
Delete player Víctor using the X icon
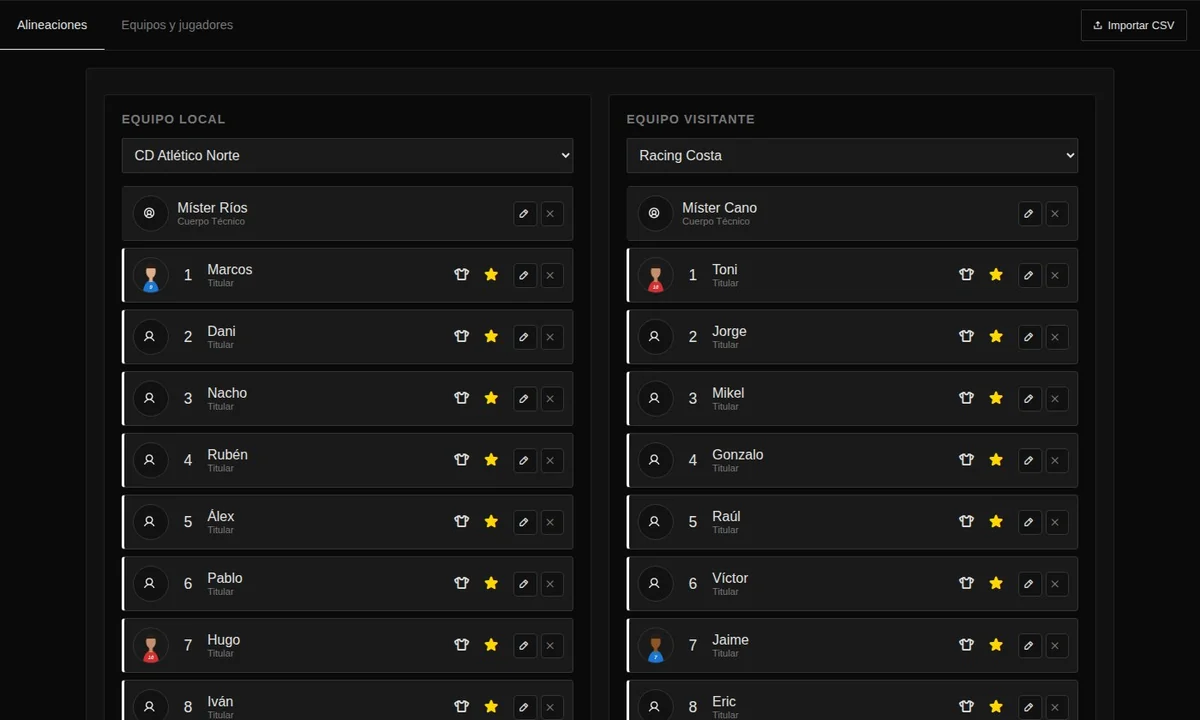click(x=1054, y=584)
